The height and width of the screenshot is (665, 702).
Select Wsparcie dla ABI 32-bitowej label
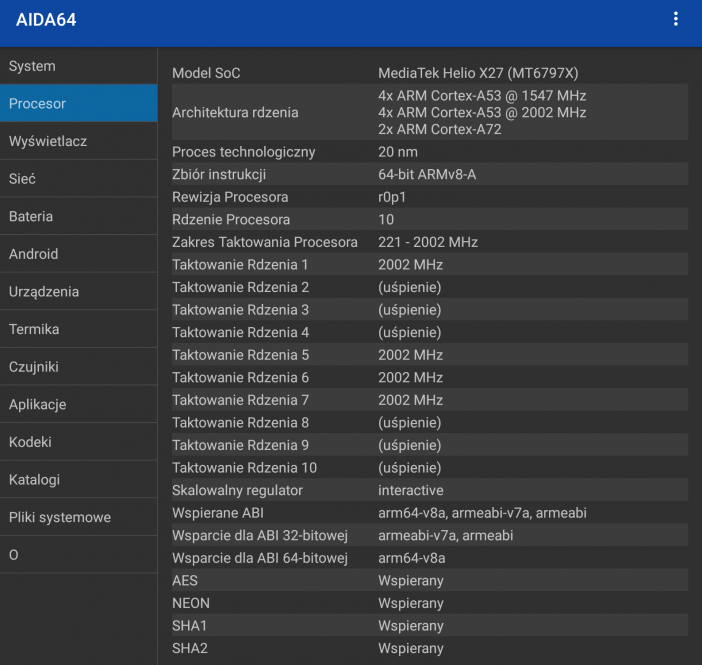(x=260, y=536)
